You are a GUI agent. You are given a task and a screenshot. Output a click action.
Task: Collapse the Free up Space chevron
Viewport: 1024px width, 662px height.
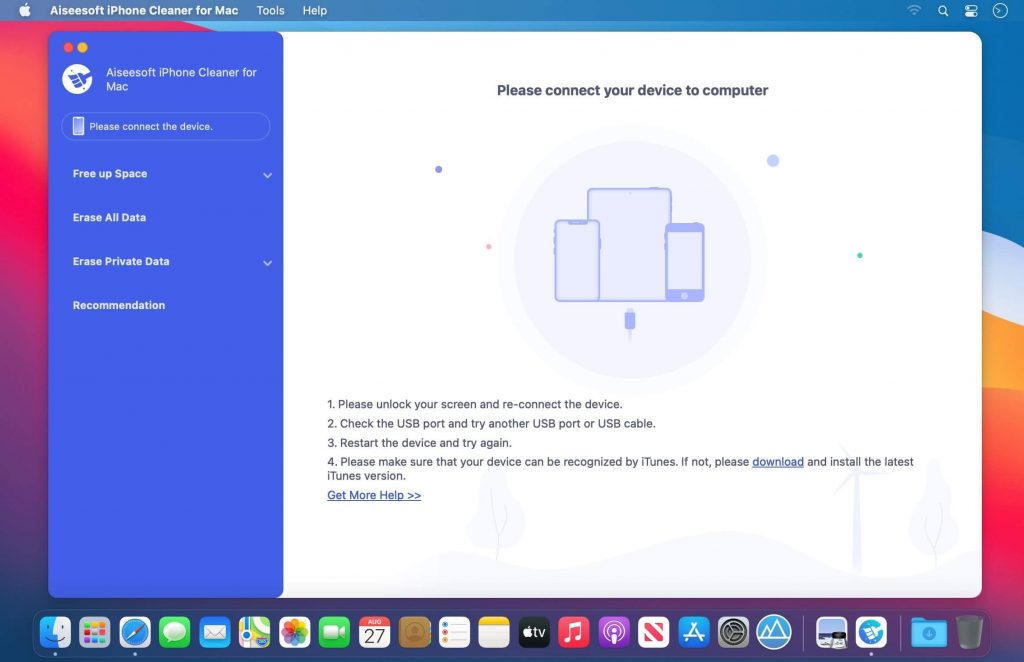click(x=267, y=174)
